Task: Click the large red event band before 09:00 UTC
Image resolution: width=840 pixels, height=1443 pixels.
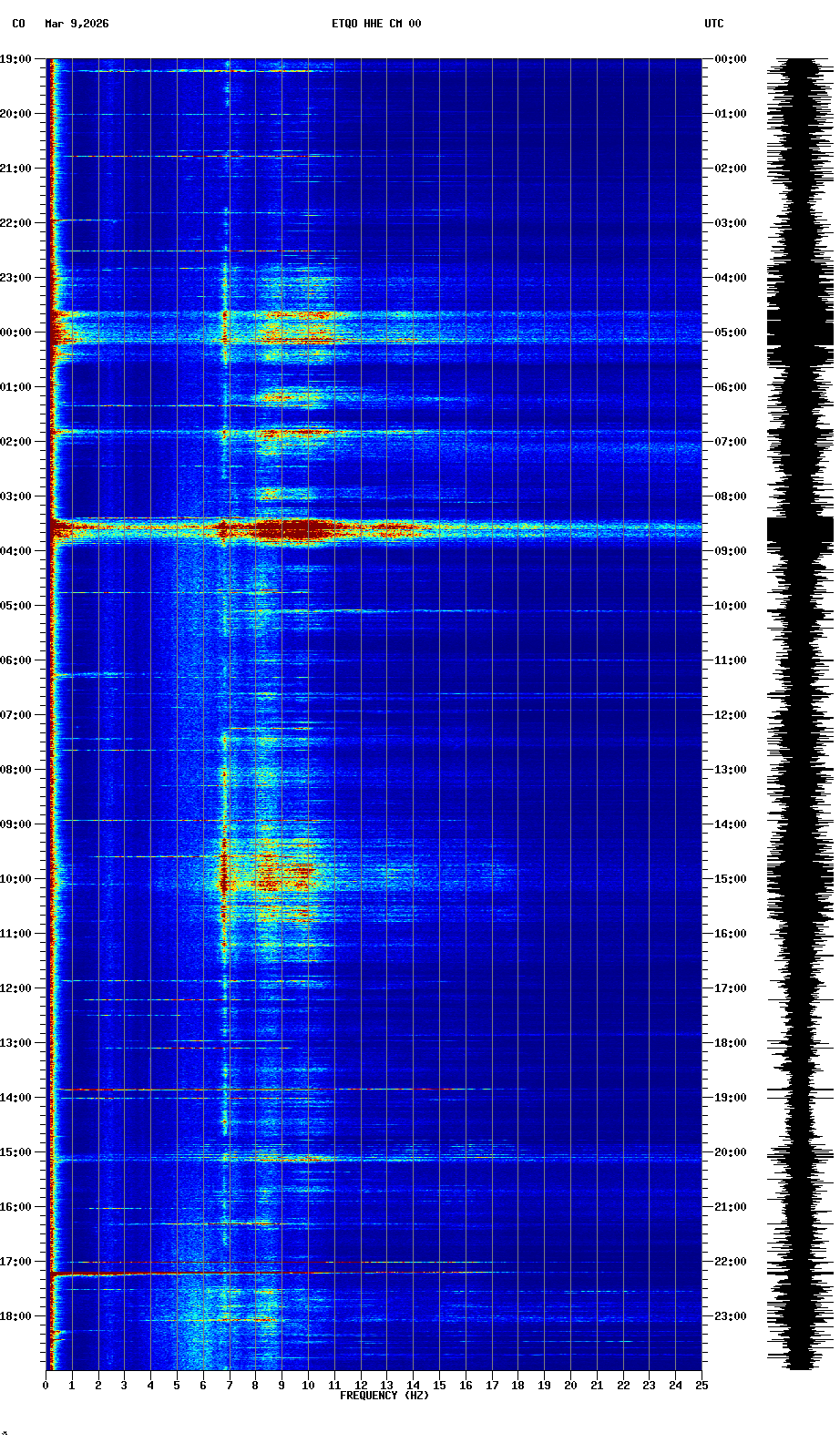Action: click(292, 529)
